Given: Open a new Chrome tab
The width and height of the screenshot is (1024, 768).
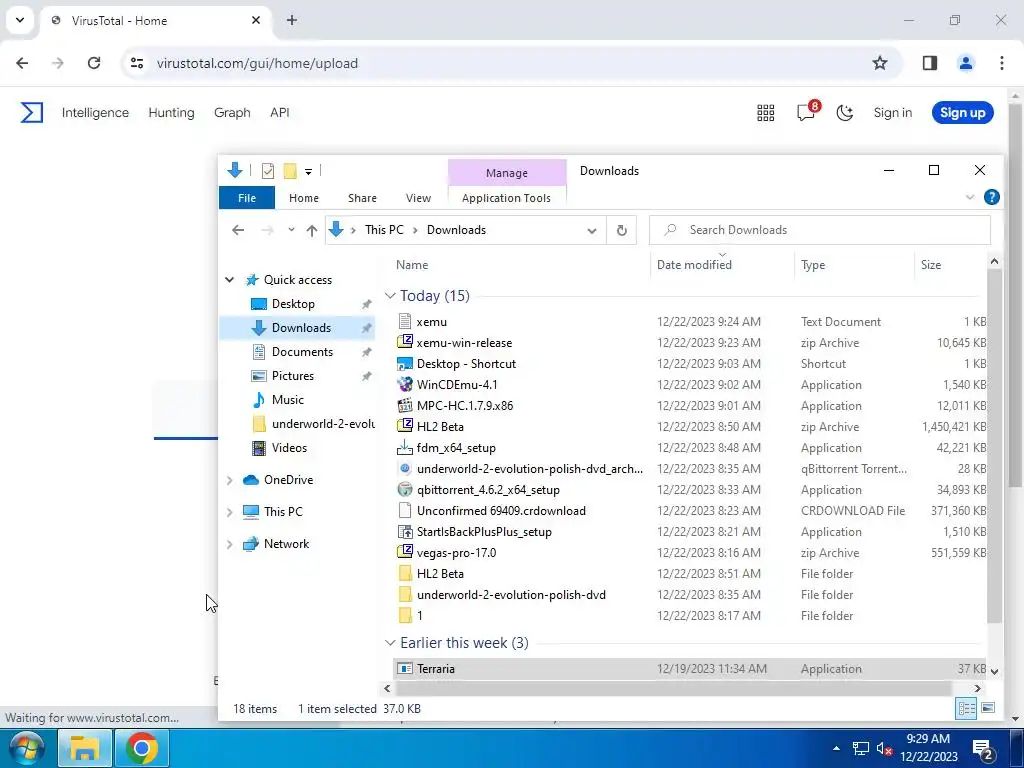Looking at the screenshot, I should (x=292, y=20).
